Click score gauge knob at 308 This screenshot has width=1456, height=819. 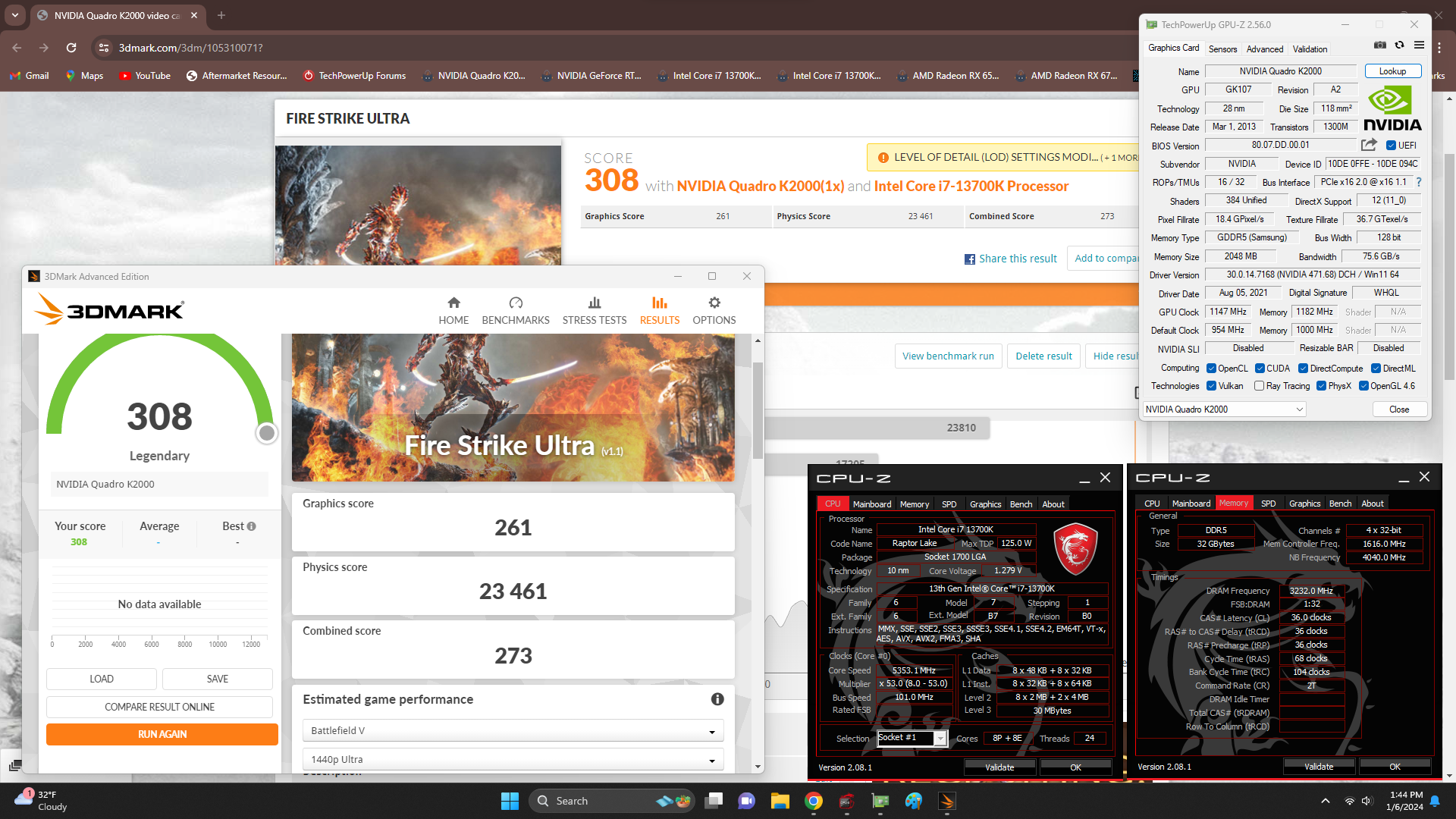[x=266, y=433]
